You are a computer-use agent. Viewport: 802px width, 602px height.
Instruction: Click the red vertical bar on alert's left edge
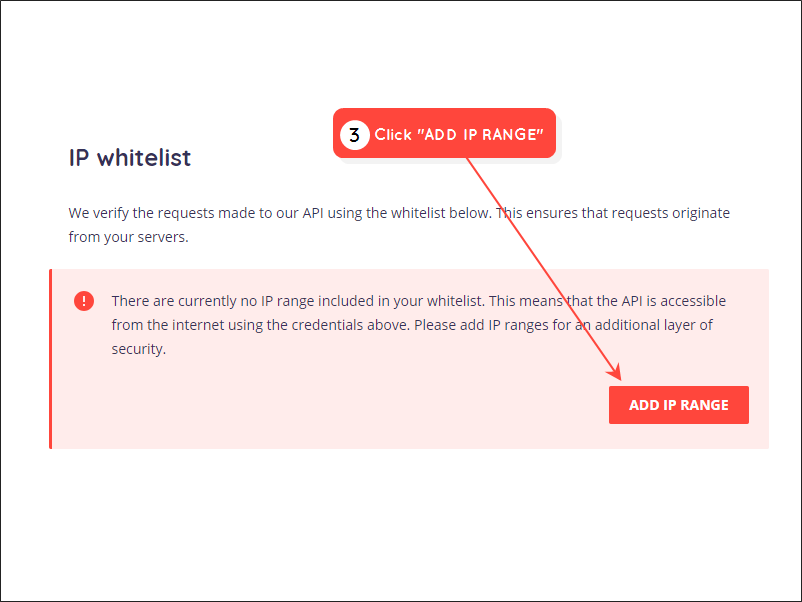(51, 359)
